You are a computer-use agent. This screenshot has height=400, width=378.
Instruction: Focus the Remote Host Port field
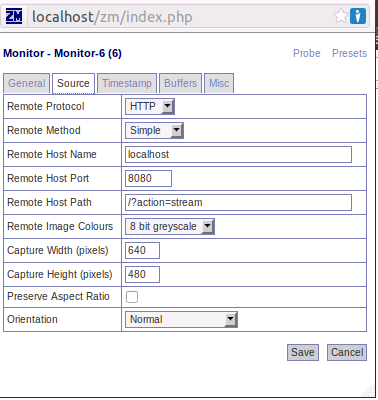148,178
